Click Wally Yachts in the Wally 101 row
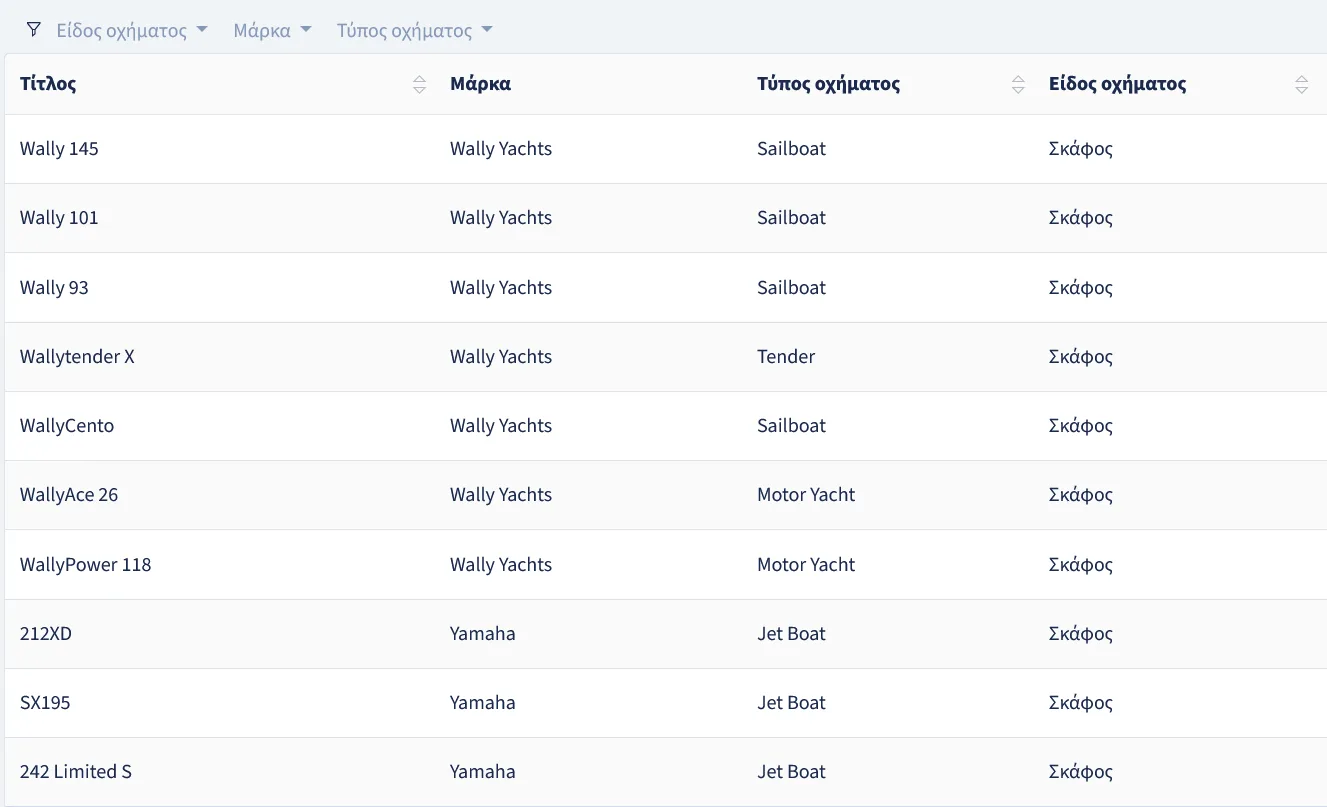This screenshot has width=1327, height=807. [501, 218]
